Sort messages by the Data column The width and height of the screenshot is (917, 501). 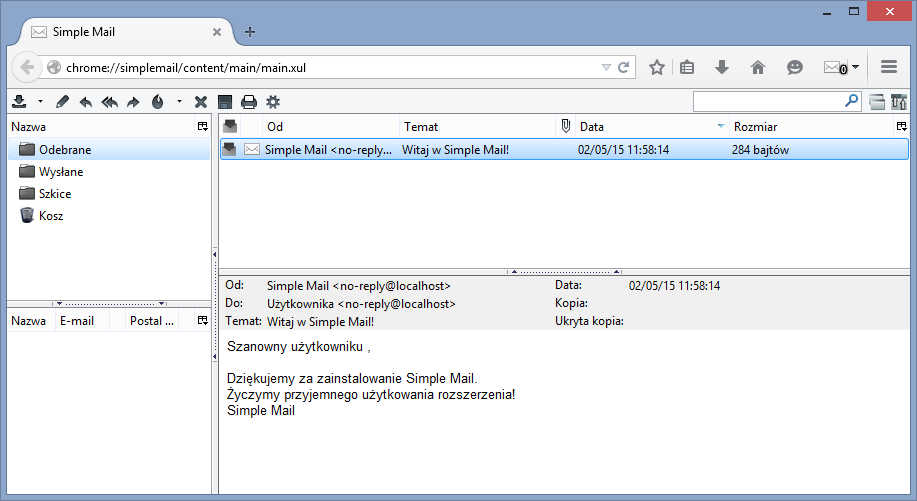[652, 127]
